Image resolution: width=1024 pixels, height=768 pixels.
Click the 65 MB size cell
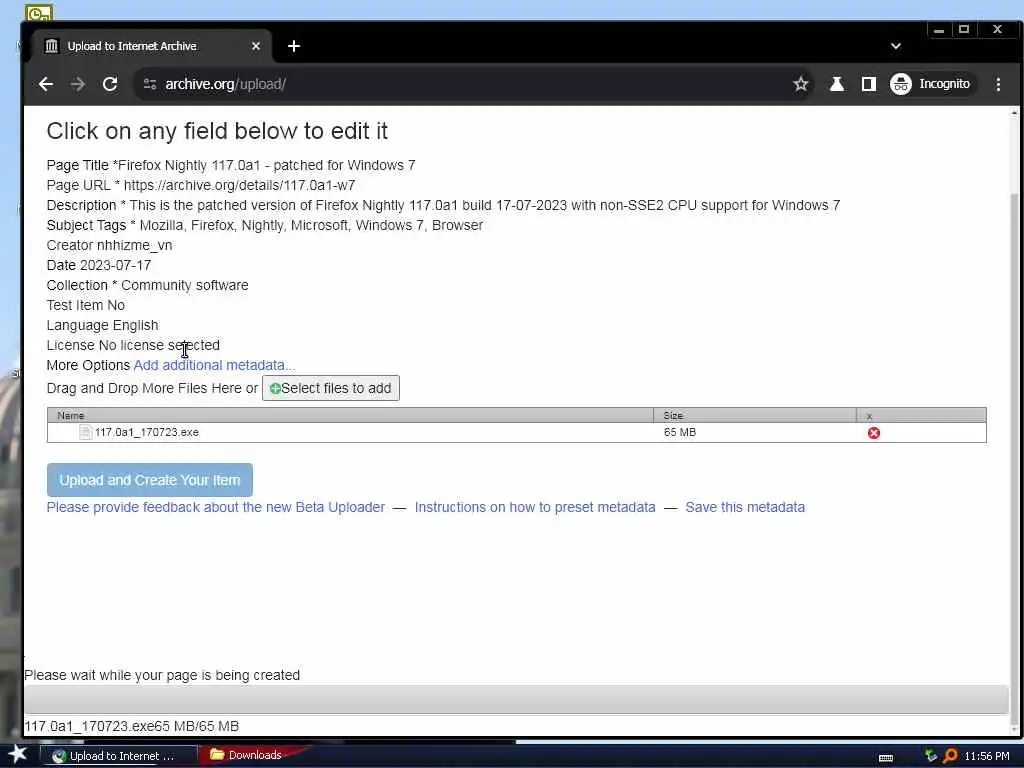pyautogui.click(x=680, y=432)
